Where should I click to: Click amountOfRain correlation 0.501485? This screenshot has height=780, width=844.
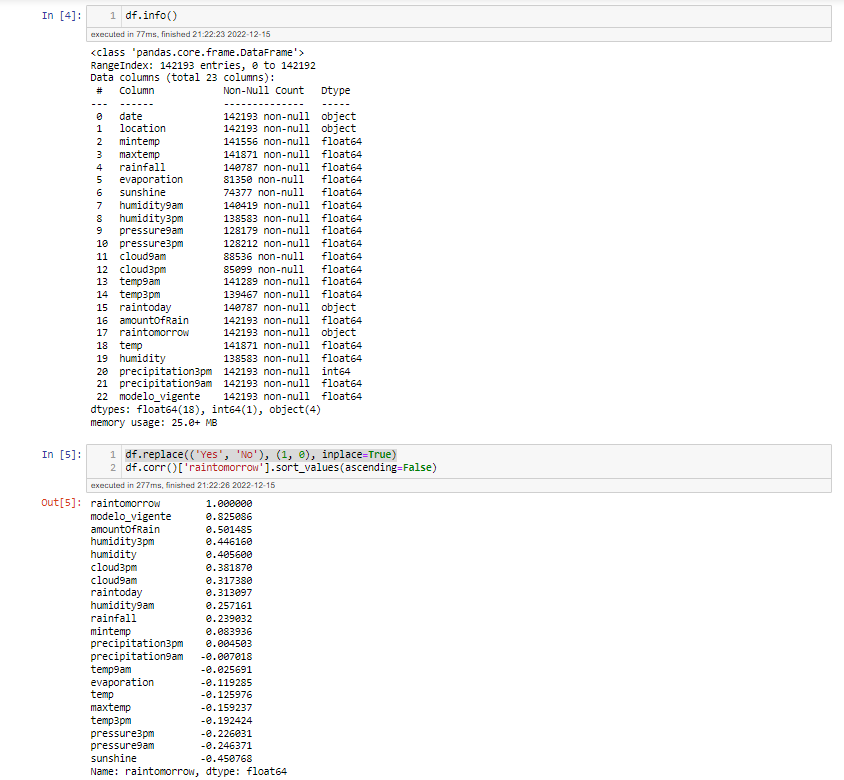click(x=229, y=530)
